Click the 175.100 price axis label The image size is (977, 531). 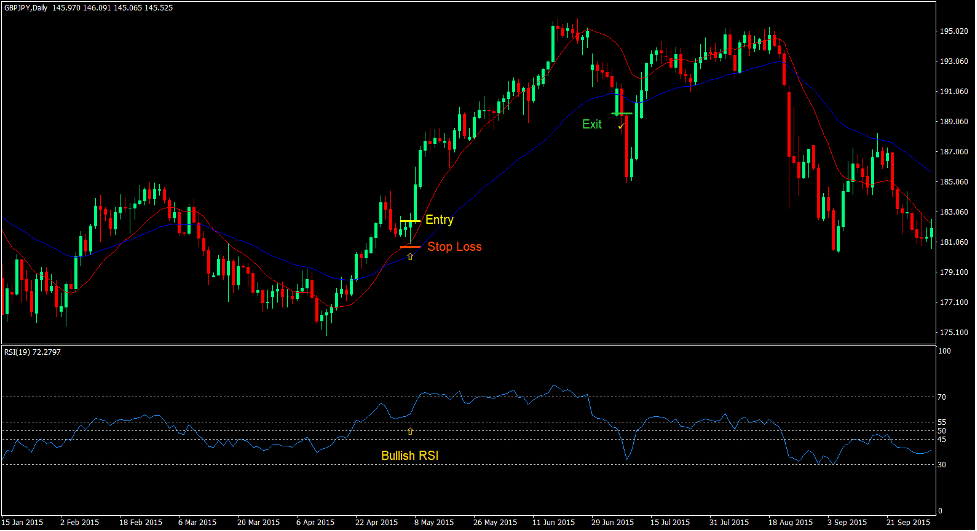coord(954,332)
